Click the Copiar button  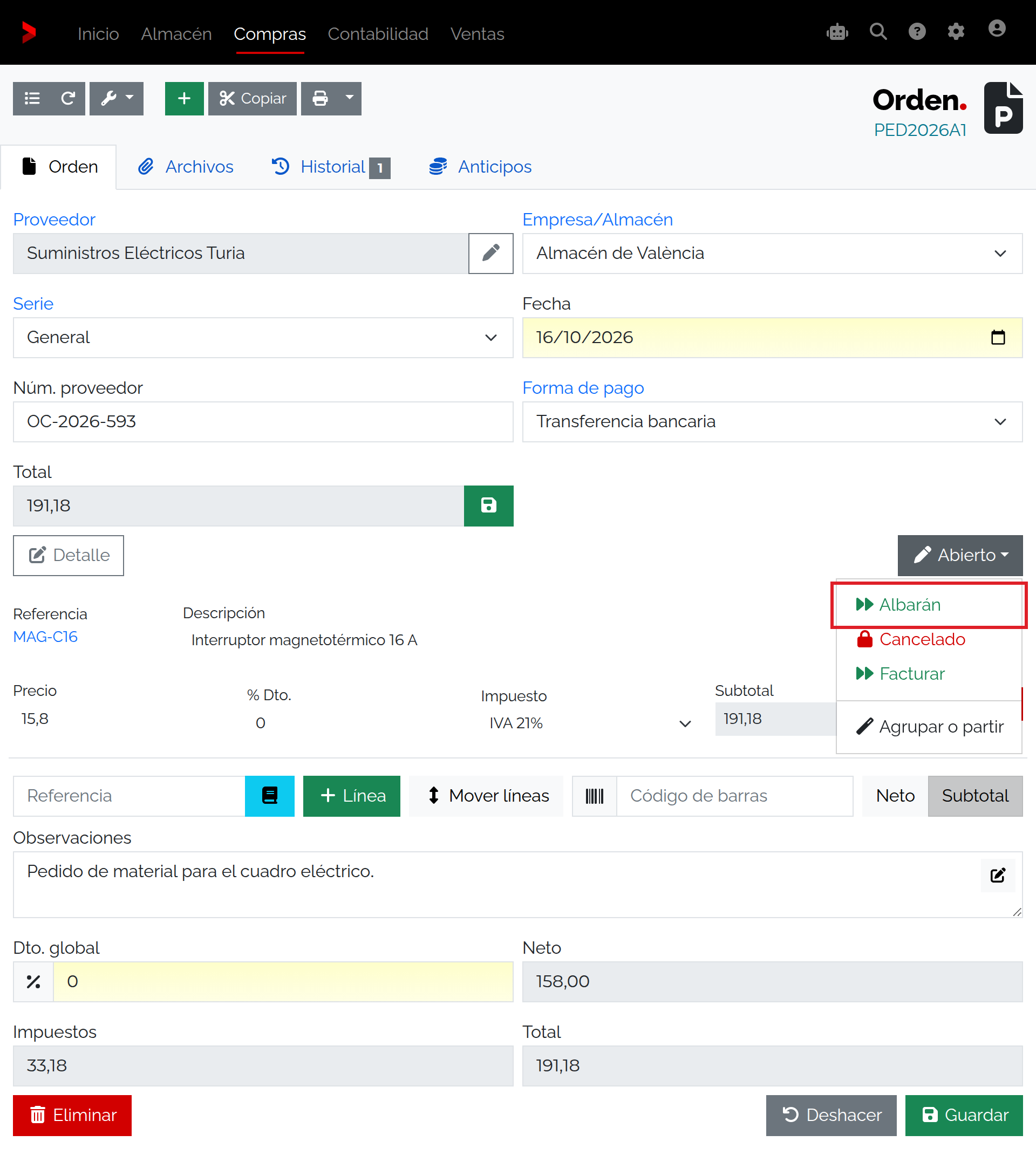[252, 98]
